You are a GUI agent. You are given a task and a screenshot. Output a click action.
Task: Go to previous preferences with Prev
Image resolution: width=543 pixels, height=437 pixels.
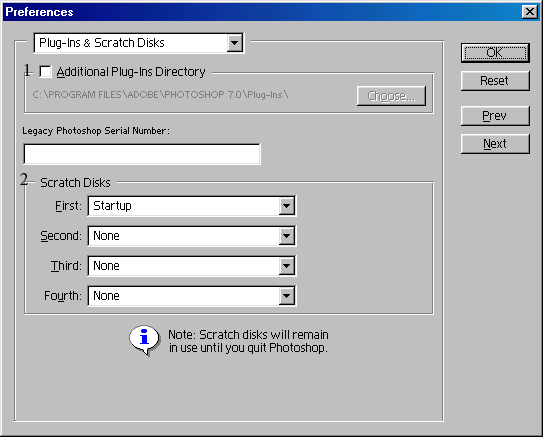(495, 116)
